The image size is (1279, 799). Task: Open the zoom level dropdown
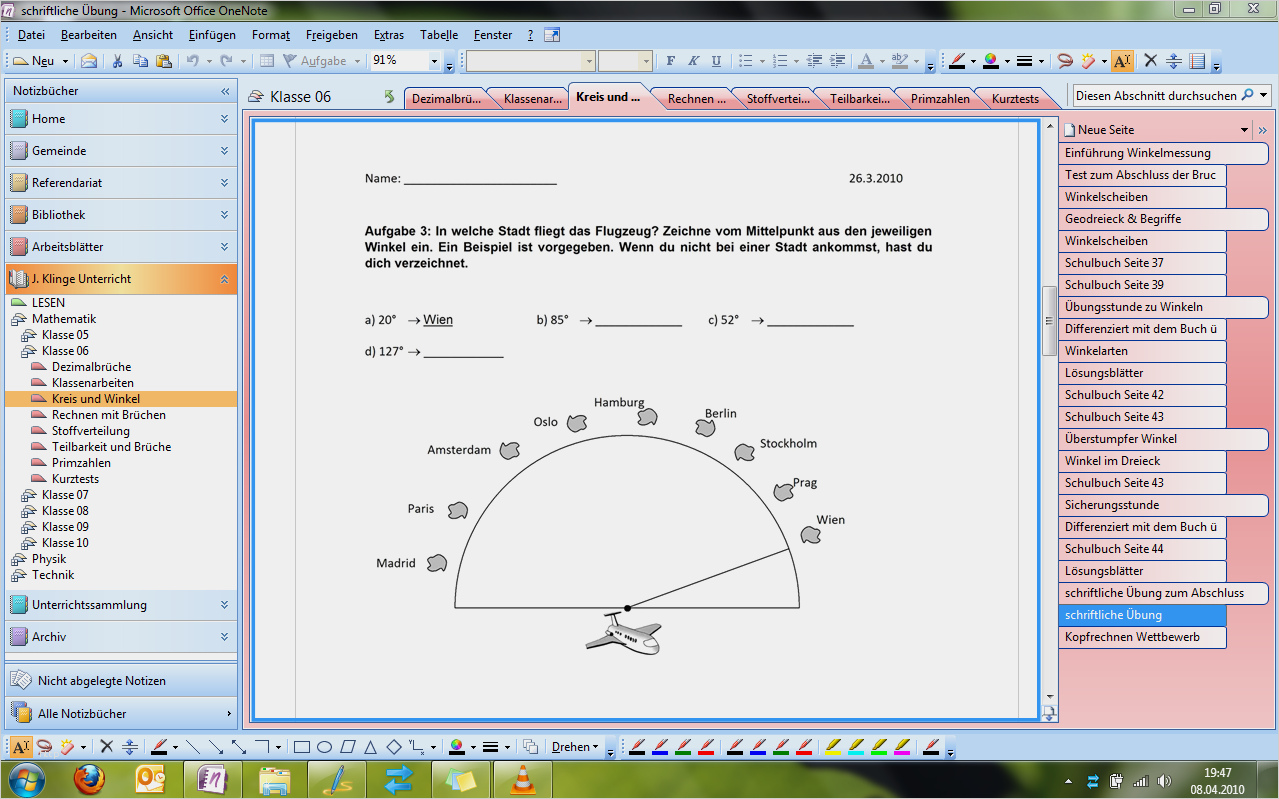[433, 61]
